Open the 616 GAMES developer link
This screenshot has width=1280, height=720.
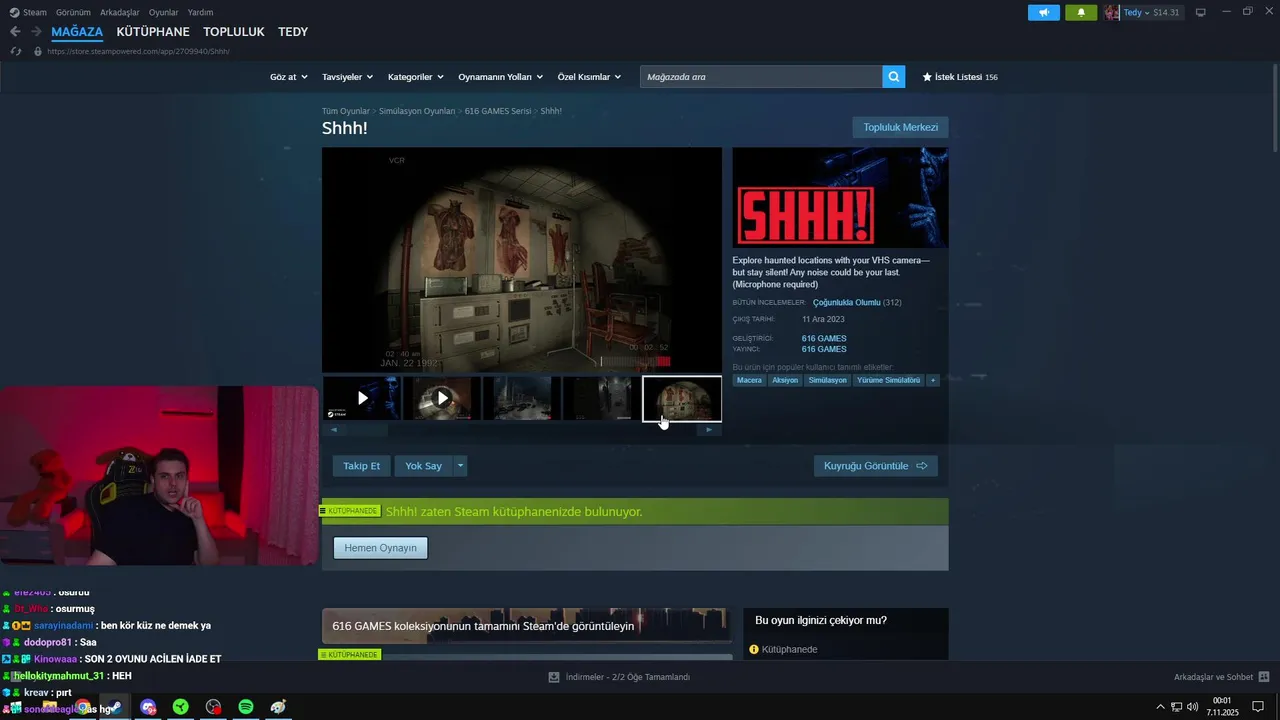pos(824,339)
